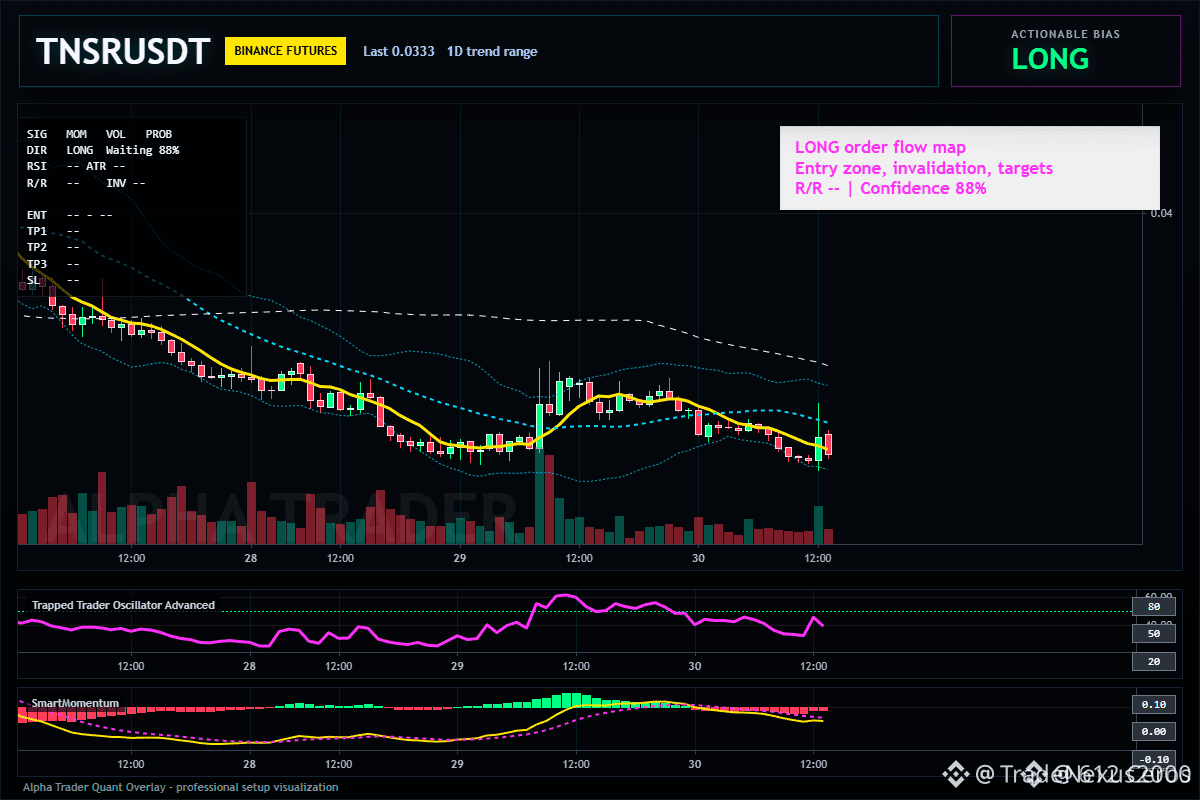Select the 20 level on oscillator scale
Image resolution: width=1200 pixels, height=800 pixels.
(1153, 661)
